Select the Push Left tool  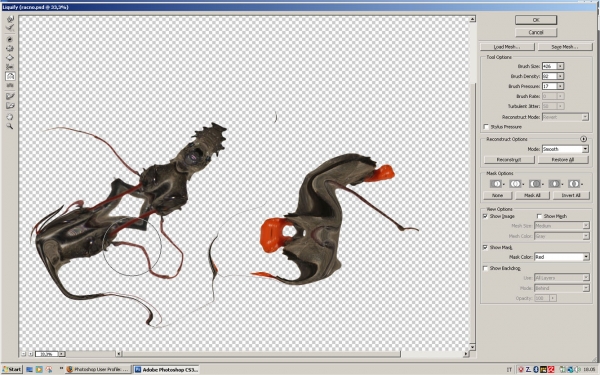point(10,67)
